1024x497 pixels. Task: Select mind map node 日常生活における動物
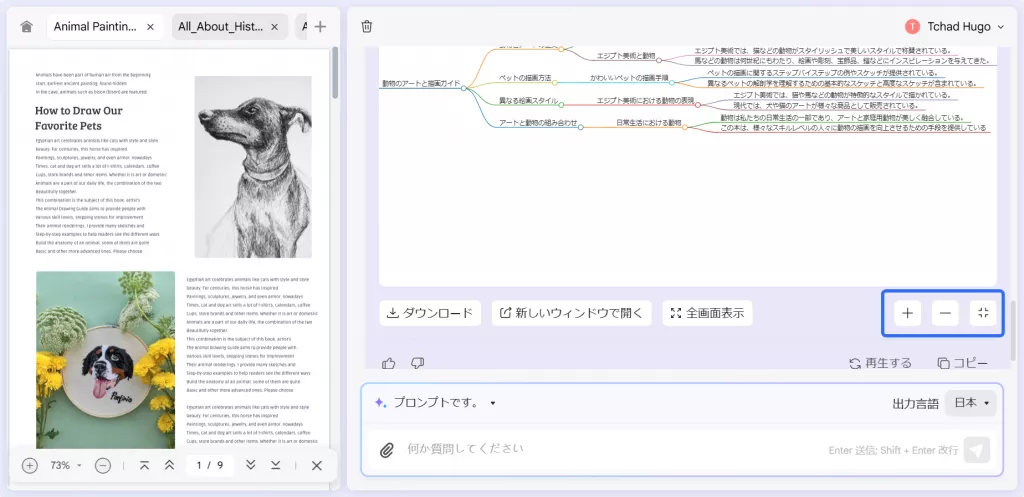648,123
